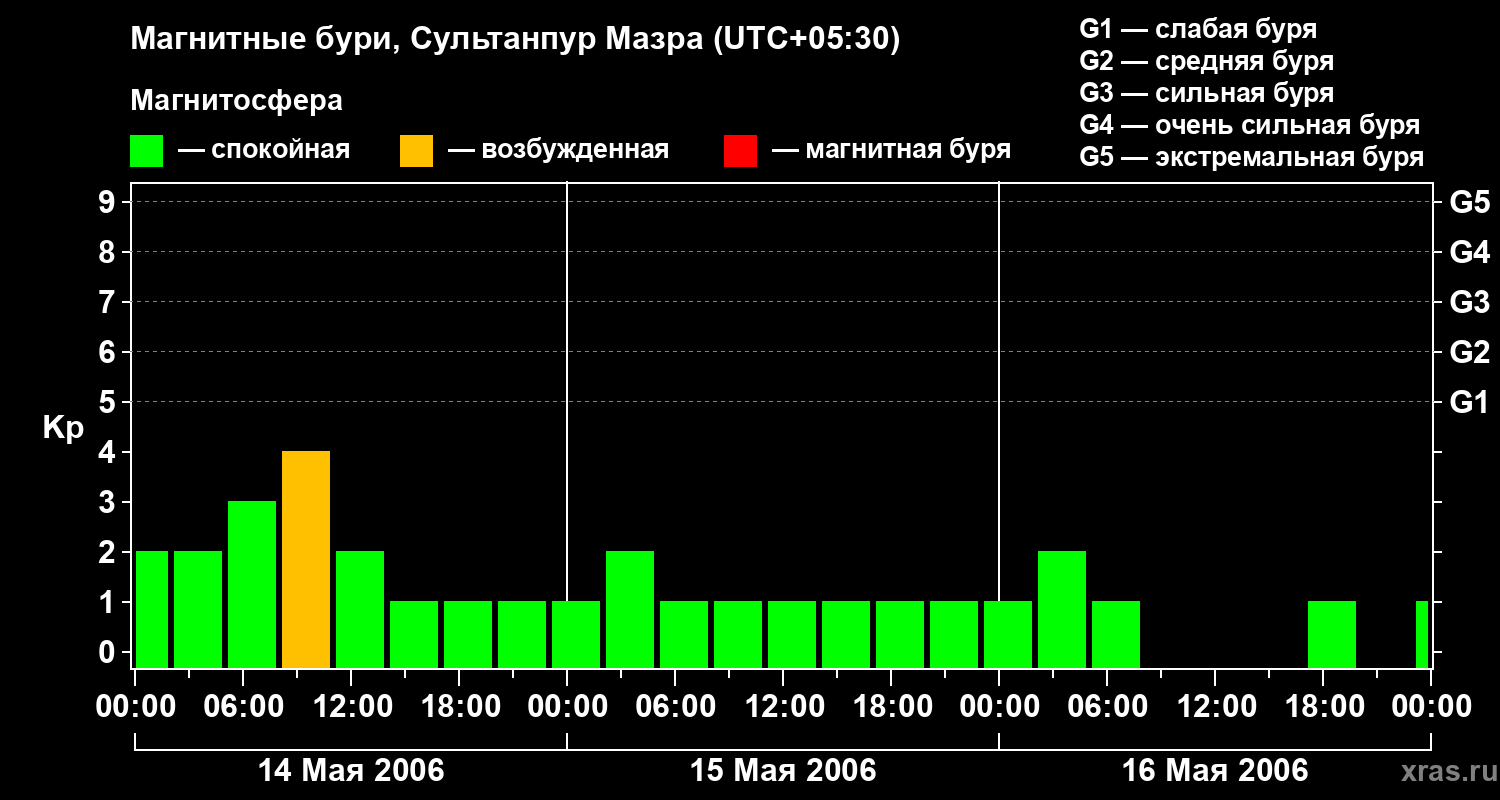Screen dimensions: 1500x800
Task: Select the green Kp 3 bar on 14 May
Action: (x=252, y=585)
